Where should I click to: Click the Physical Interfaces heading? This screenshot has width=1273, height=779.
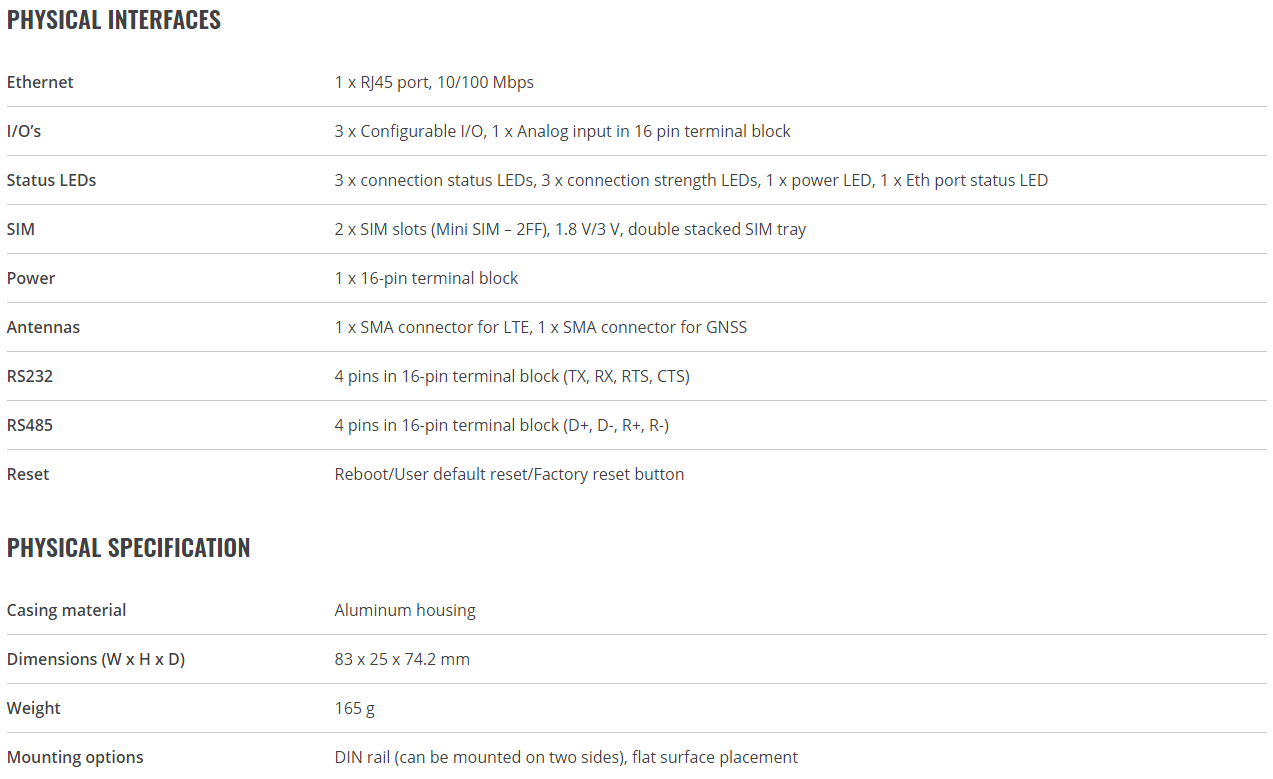[x=114, y=20]
